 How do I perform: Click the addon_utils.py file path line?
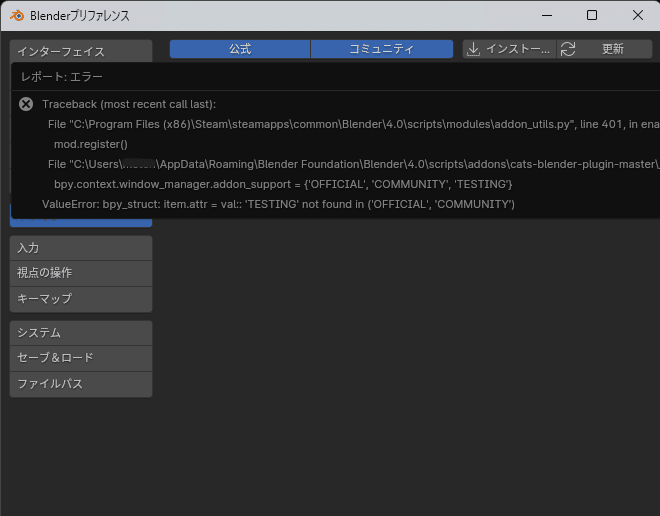354,124
